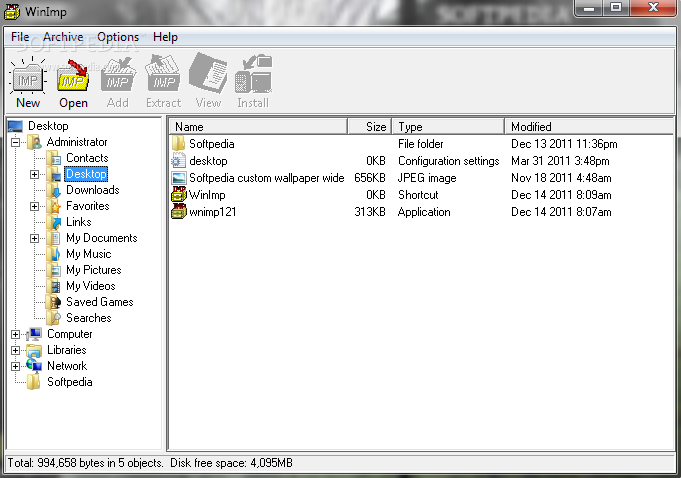Click the Favorites star folder icon
681x478 pixels.
(x=54, y=206)
